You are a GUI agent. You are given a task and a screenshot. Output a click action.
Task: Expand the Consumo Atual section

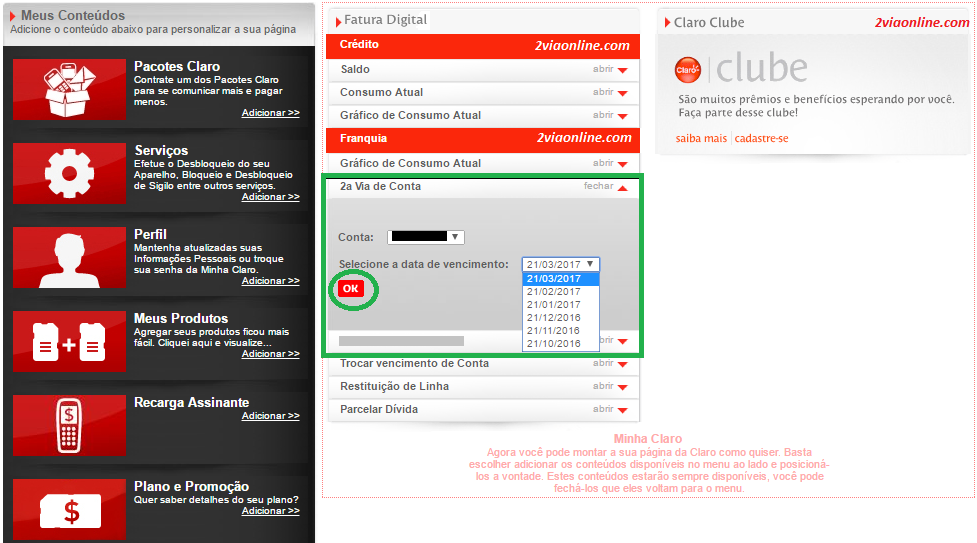[x=610, y=92]
